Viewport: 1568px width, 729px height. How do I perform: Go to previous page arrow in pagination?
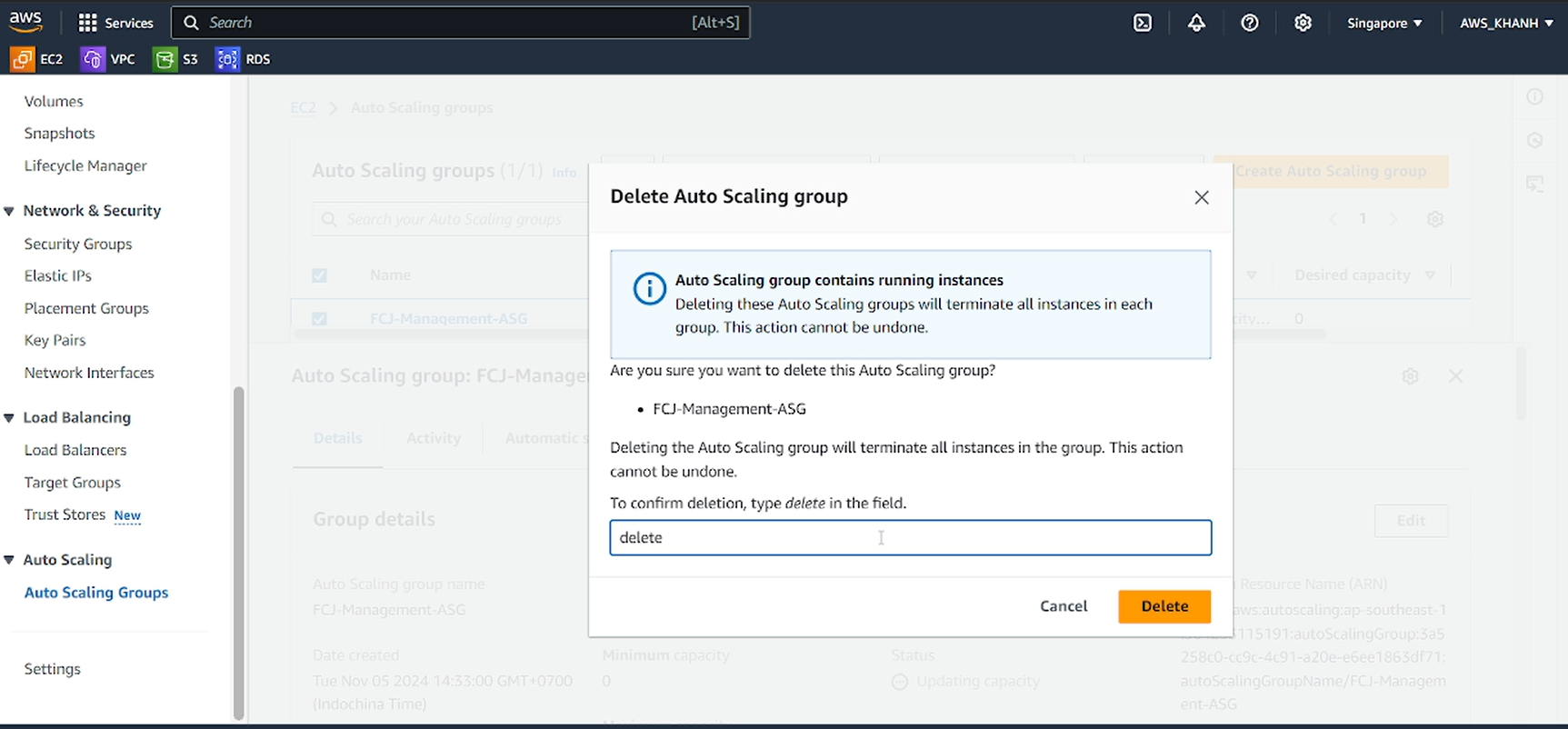tap(1333, 219)
